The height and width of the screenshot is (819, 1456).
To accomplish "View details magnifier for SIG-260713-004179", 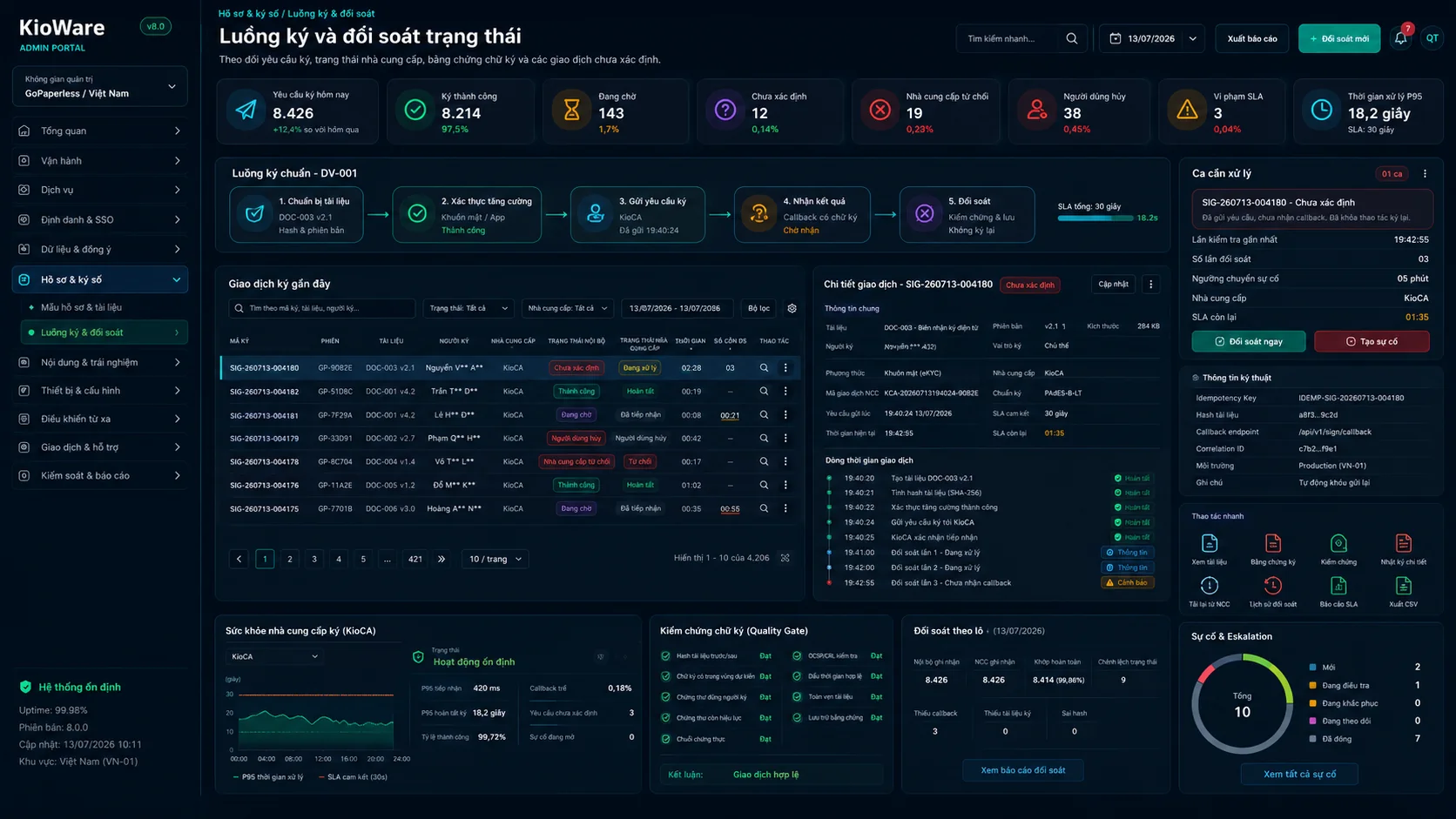I will (x=764, y=439).
